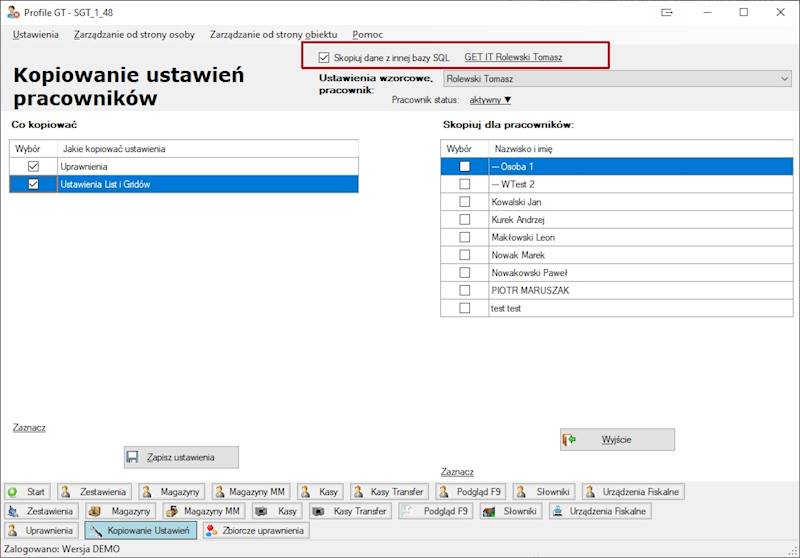This screenshot has height=558, width=800.
Task: Open Urządzenia Fiskalne button with person icon
Action: [633, 492]
